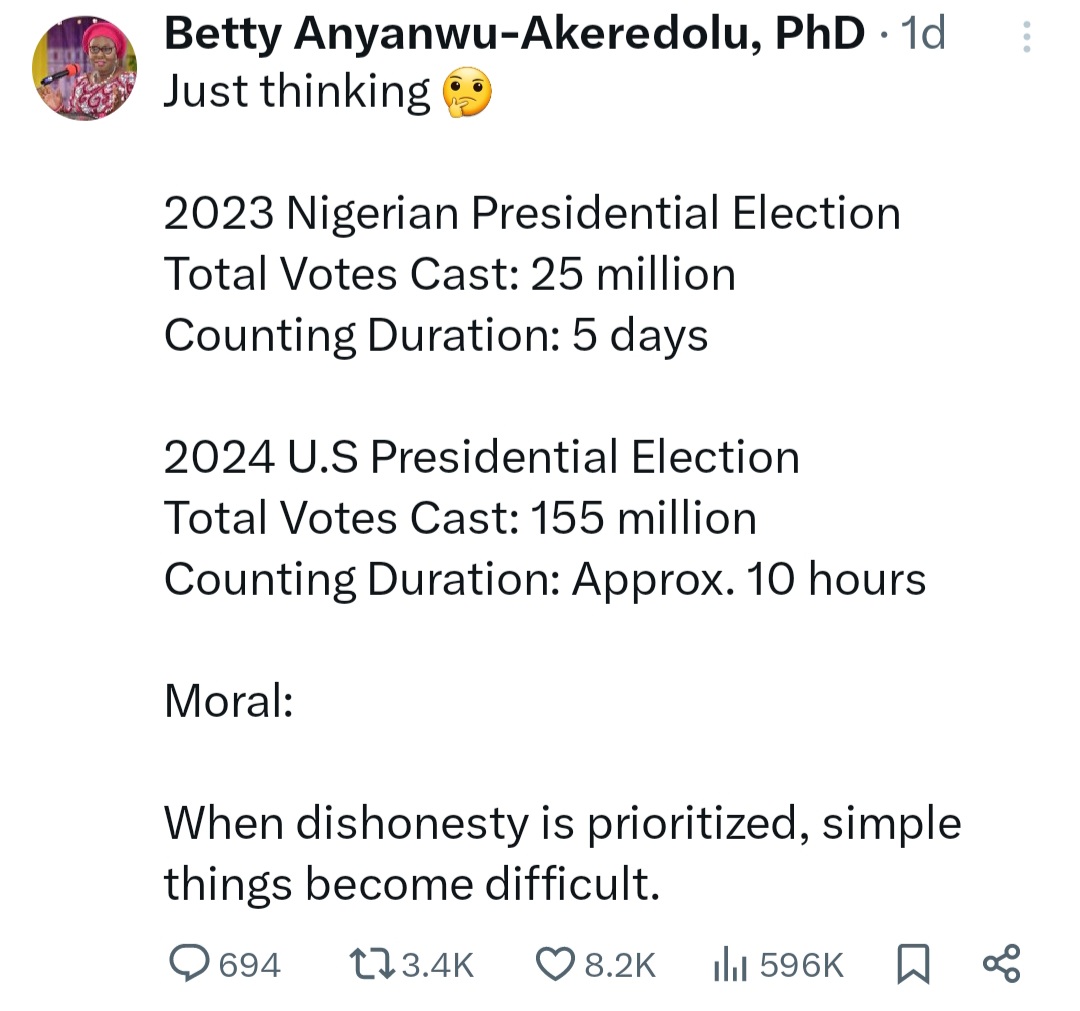1080x1011 pixels.
Task: Click the 596K views count
Action: coord(802,965)
